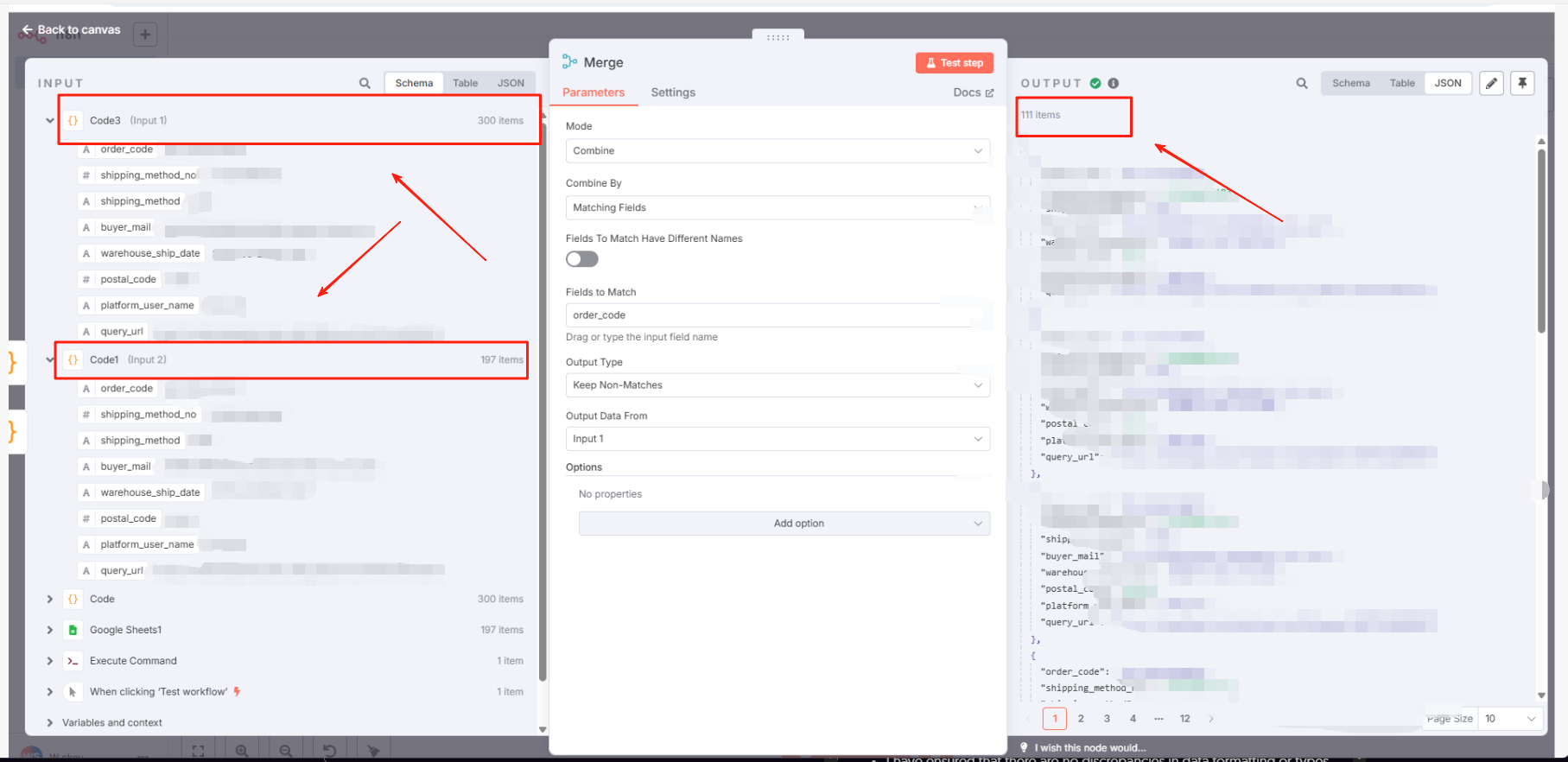Open the Docs link
This screenshot has width=1568, height=762.
pos(973,92)
